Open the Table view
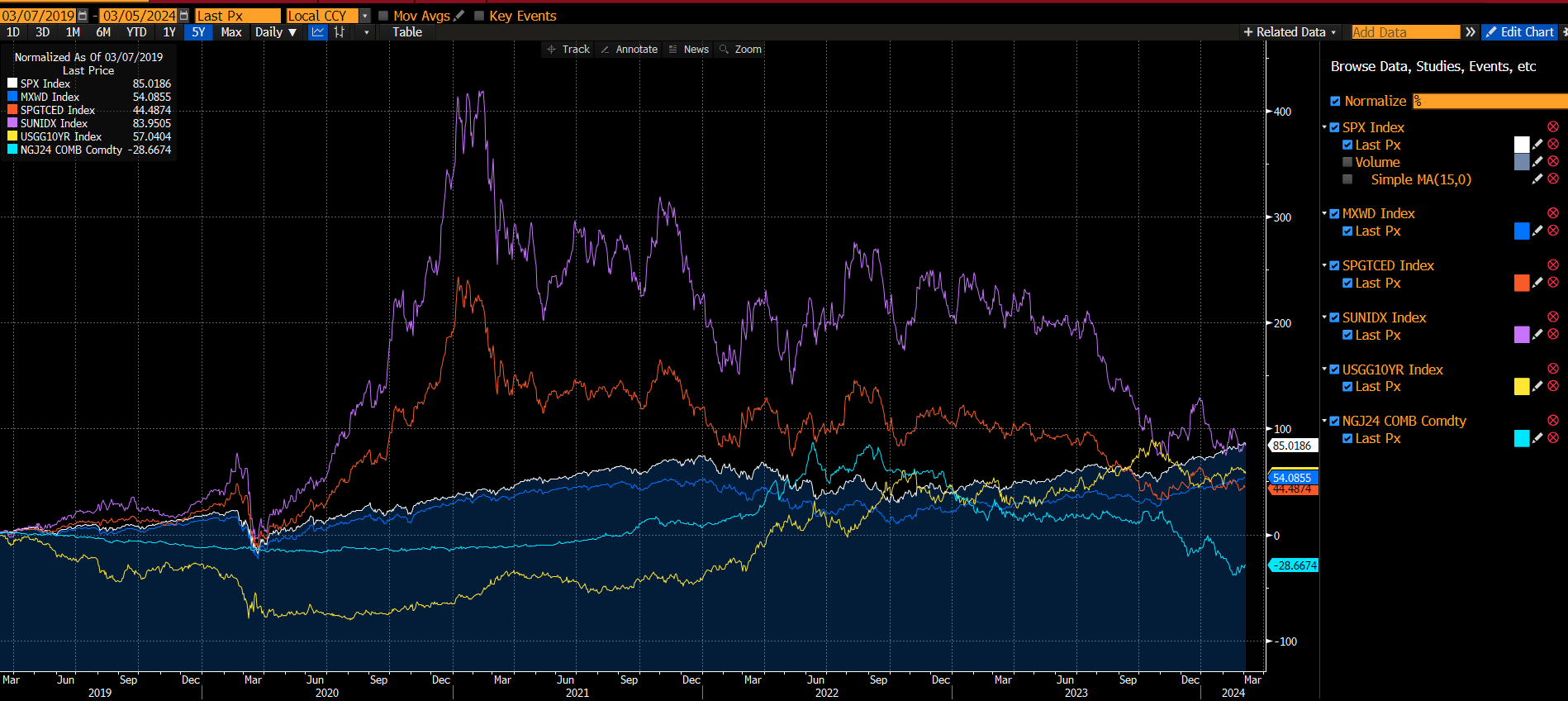 406,32
